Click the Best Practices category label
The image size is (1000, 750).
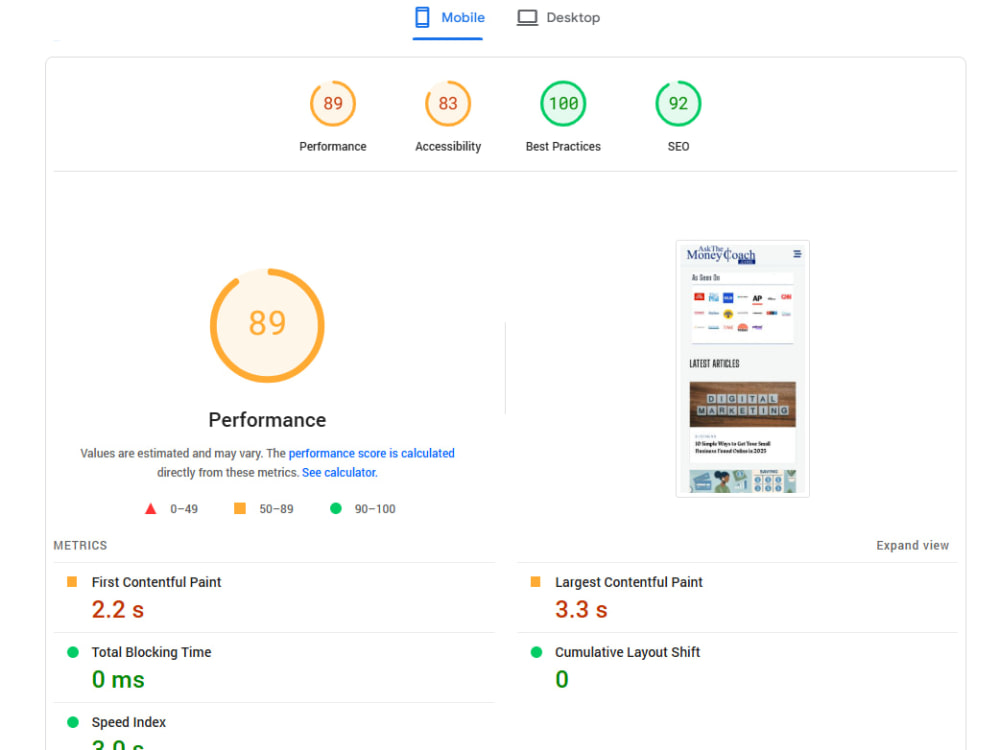[563, 147]
